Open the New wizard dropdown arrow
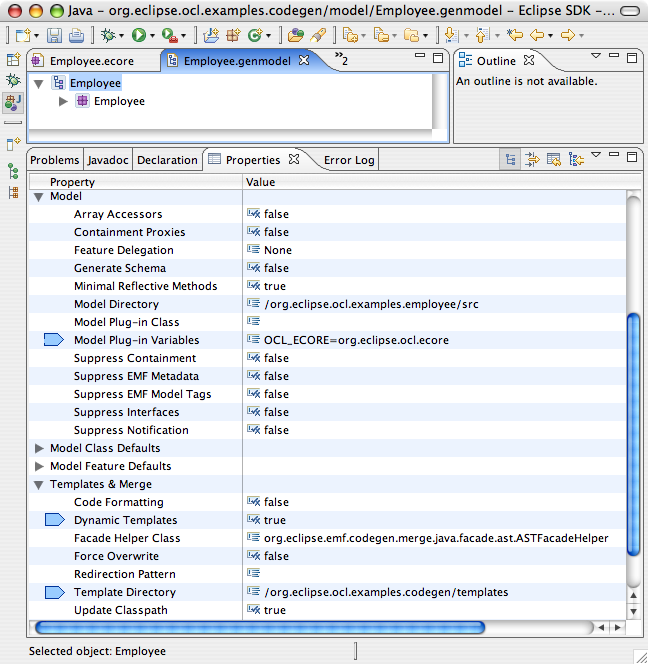The image size is (648, 664). [x=36, y=36]
